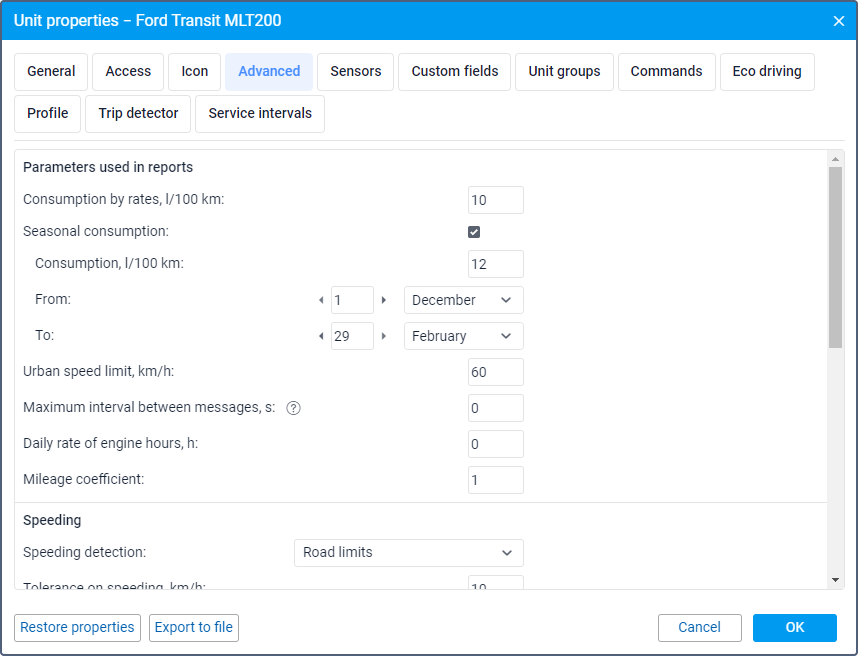Focus the Consumption by rates input field
This screenshot has height=656, width=858.
coord(496,200)
